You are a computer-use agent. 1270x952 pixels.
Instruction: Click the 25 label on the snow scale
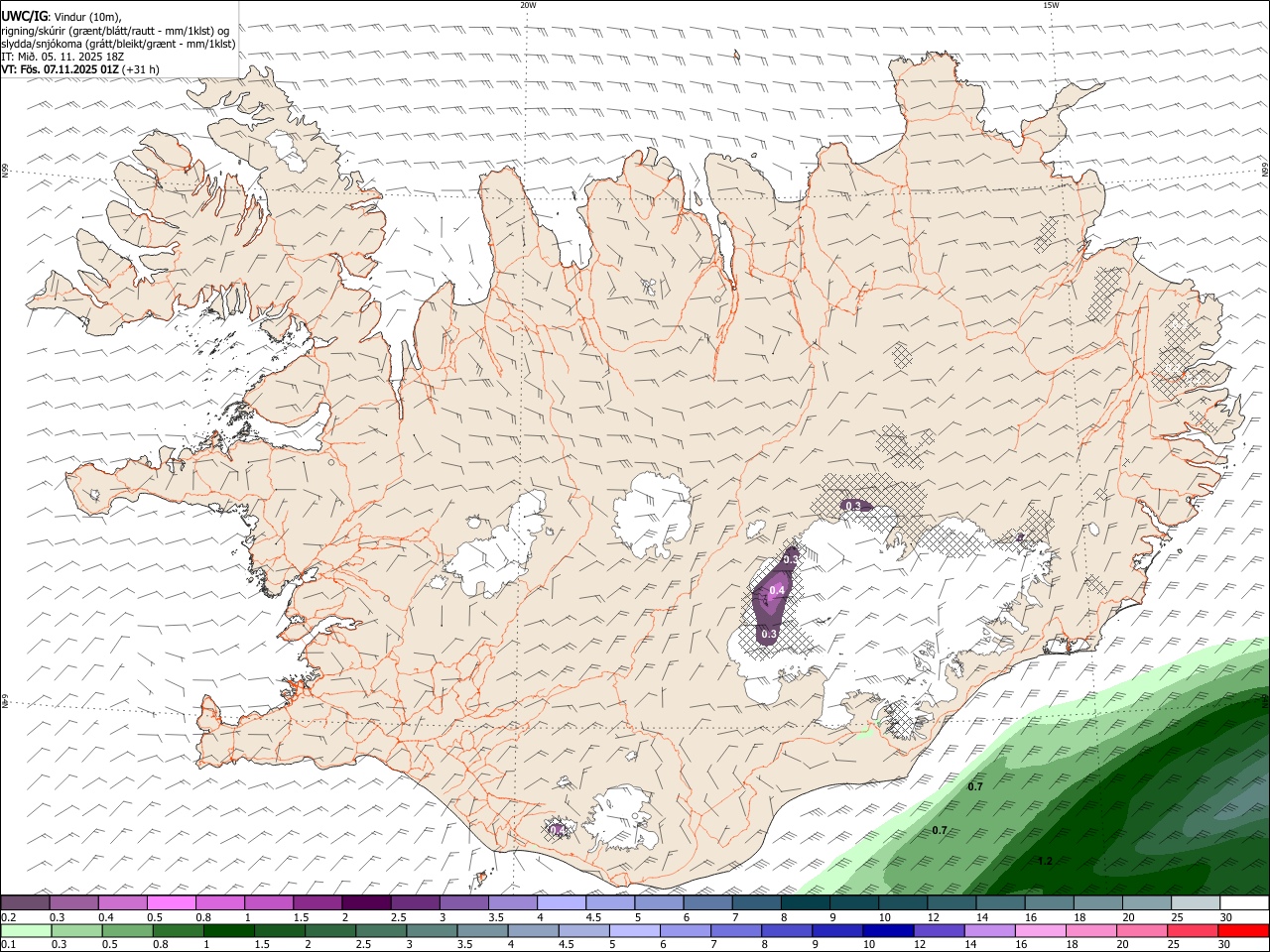tap(1177, 917)
